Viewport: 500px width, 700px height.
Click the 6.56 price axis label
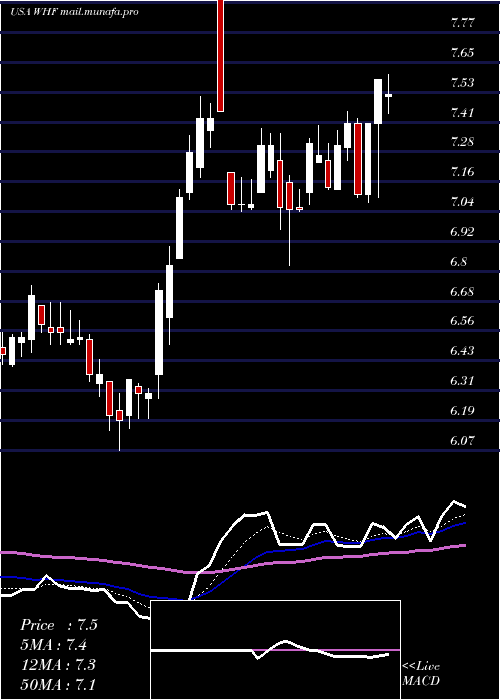point(462,321)
